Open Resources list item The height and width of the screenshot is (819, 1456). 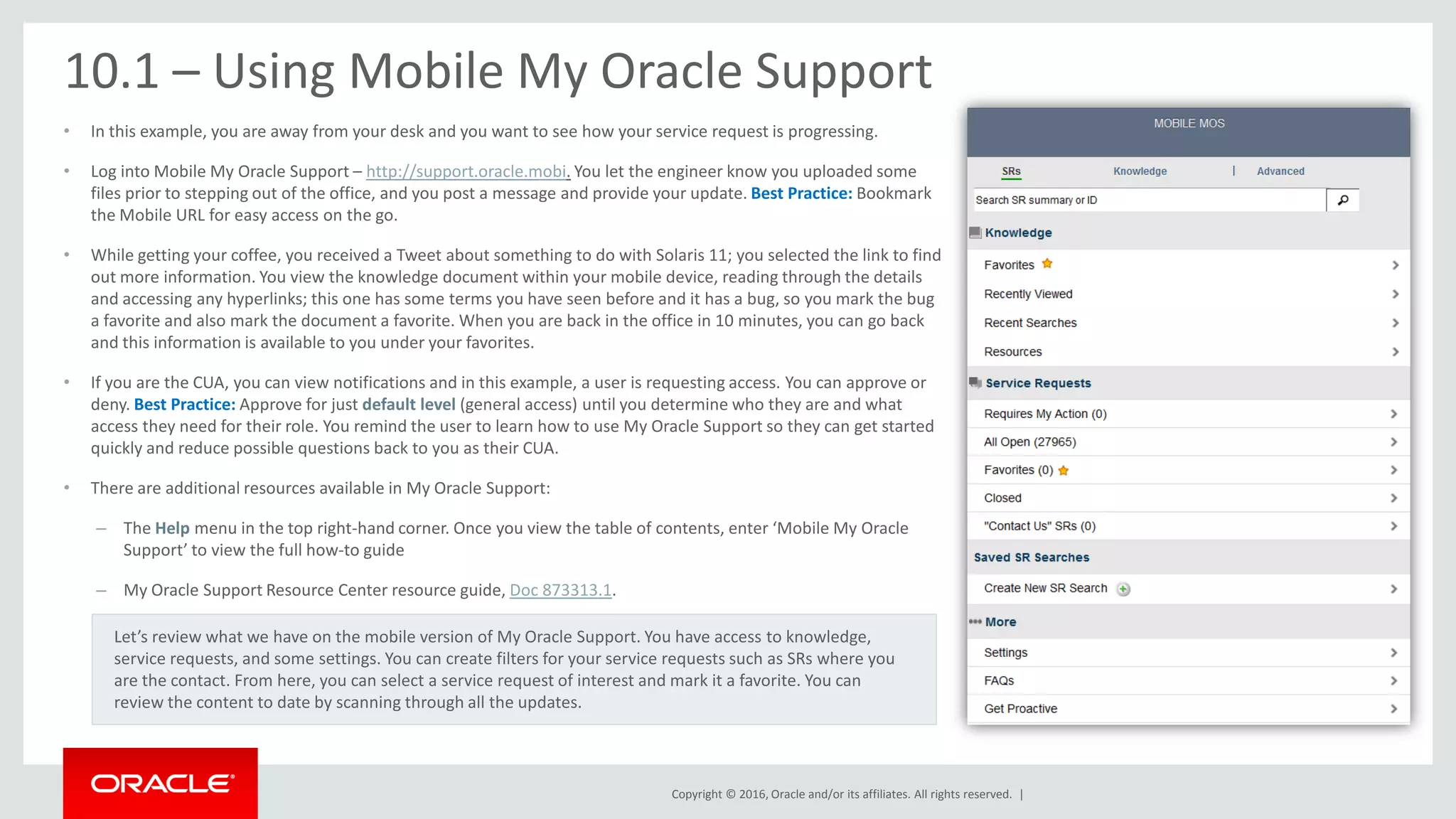(x=1189, y=352)
